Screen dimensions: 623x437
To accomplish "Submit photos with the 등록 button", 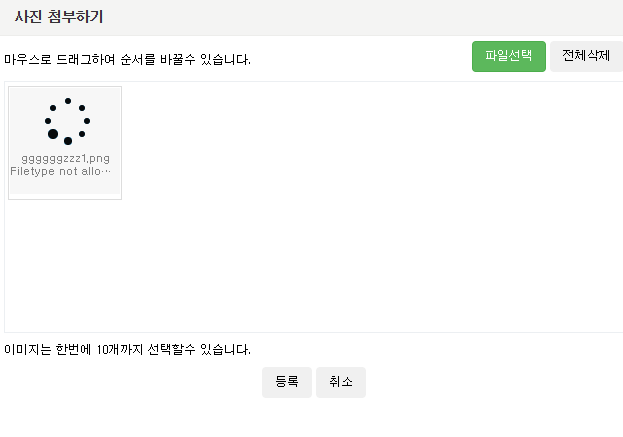I will pos(287,382).
